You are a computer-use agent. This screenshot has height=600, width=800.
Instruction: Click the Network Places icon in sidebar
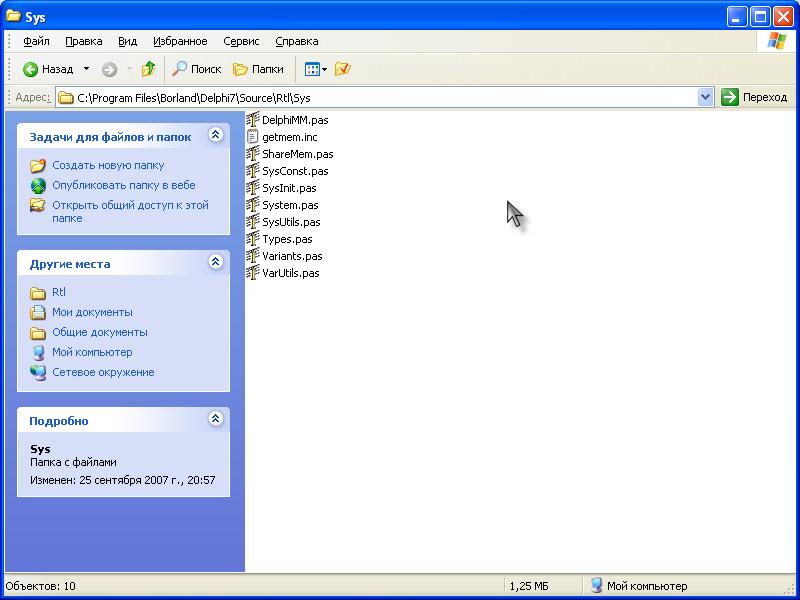coord(38,372)
